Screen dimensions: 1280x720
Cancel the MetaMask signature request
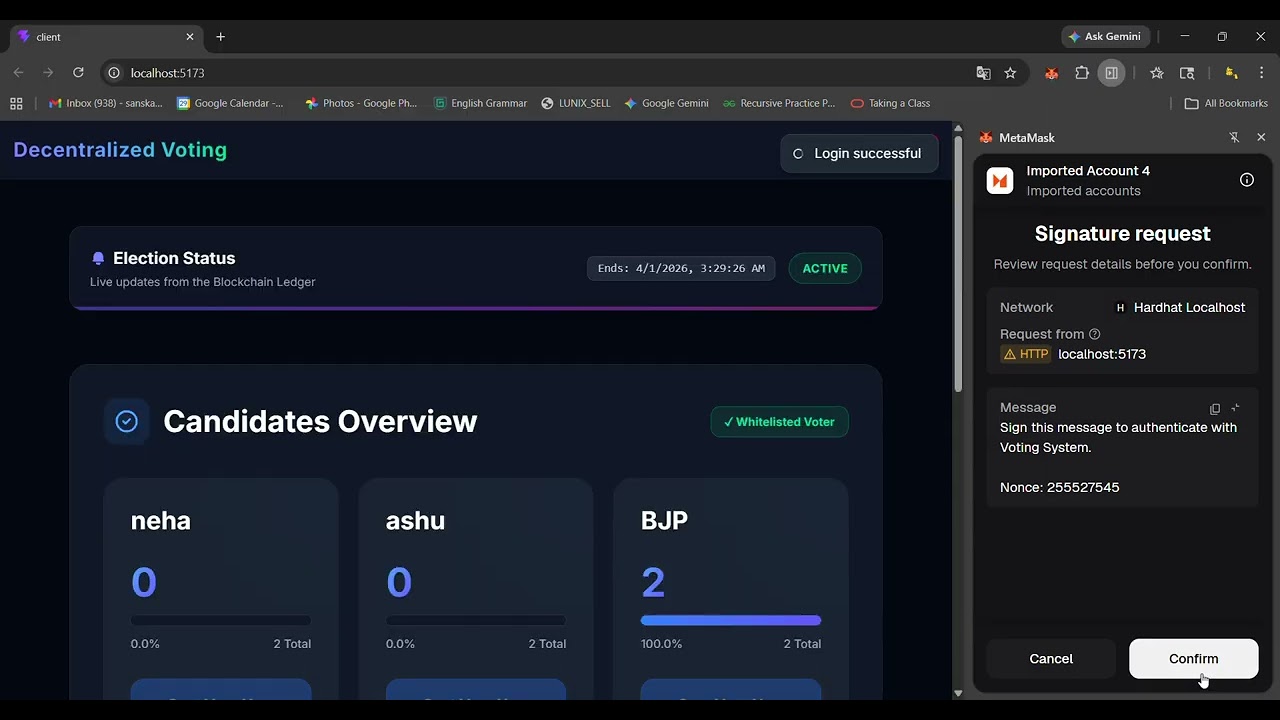pyautogui.click(x=1051, y=659)
